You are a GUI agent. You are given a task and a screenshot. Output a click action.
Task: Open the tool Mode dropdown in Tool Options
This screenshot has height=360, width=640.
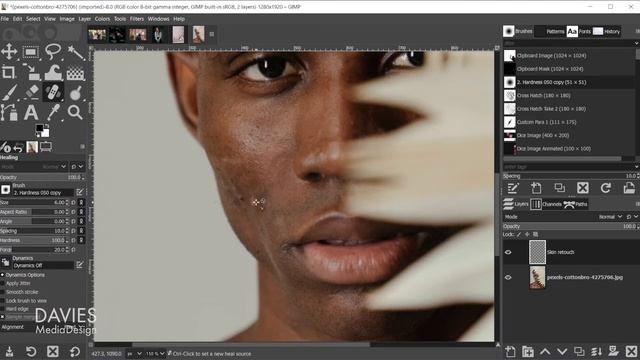34,167
